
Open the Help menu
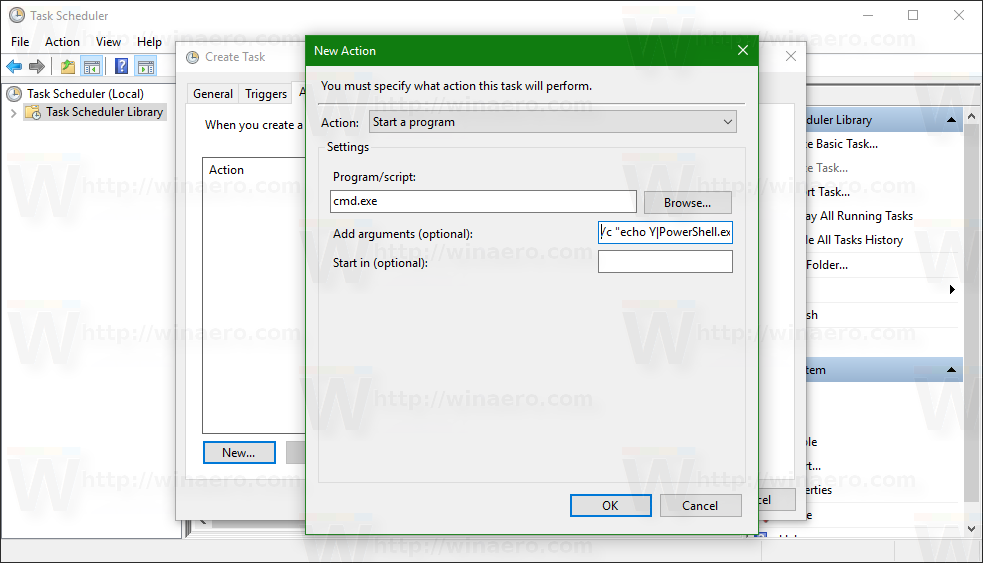pos(149,42)
